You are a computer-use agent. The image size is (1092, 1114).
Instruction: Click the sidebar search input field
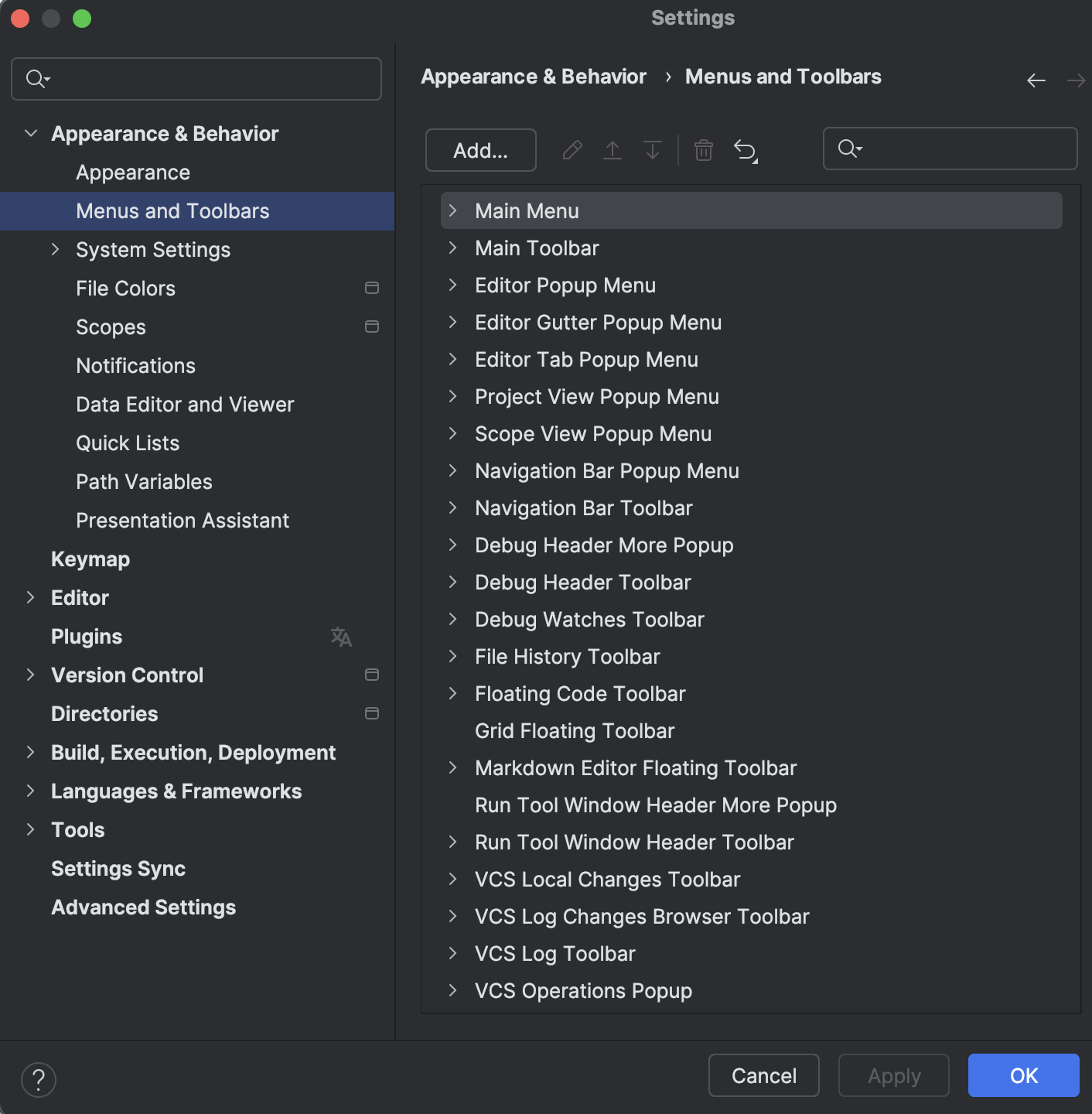coord(196,78)
